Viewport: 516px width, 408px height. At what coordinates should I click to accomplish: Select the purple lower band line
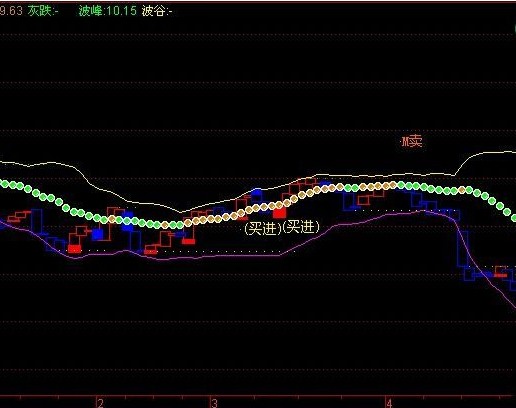pos(233,256)
